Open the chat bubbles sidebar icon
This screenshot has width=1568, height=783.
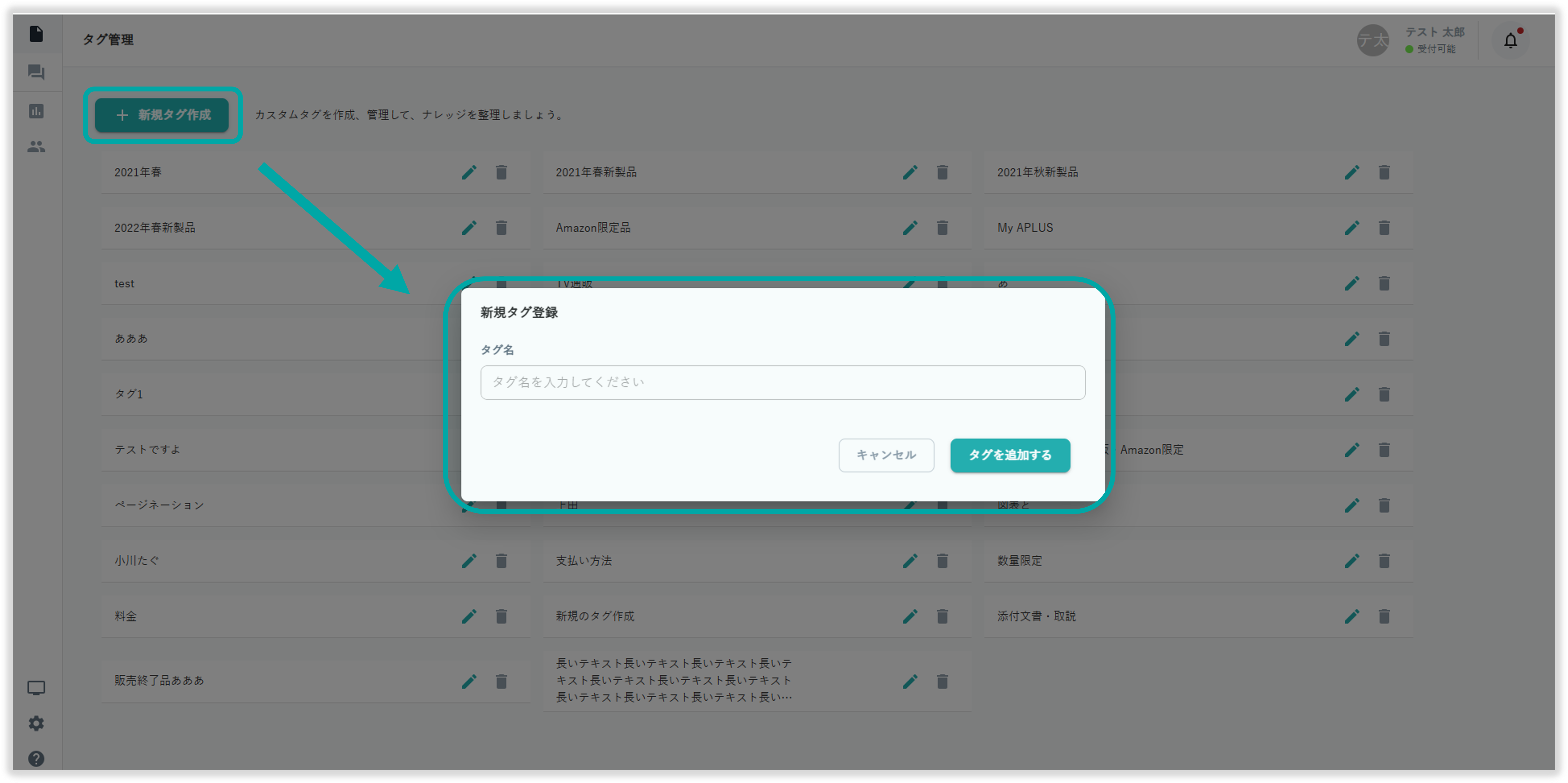pyautogui.click(x=36, y=73)
